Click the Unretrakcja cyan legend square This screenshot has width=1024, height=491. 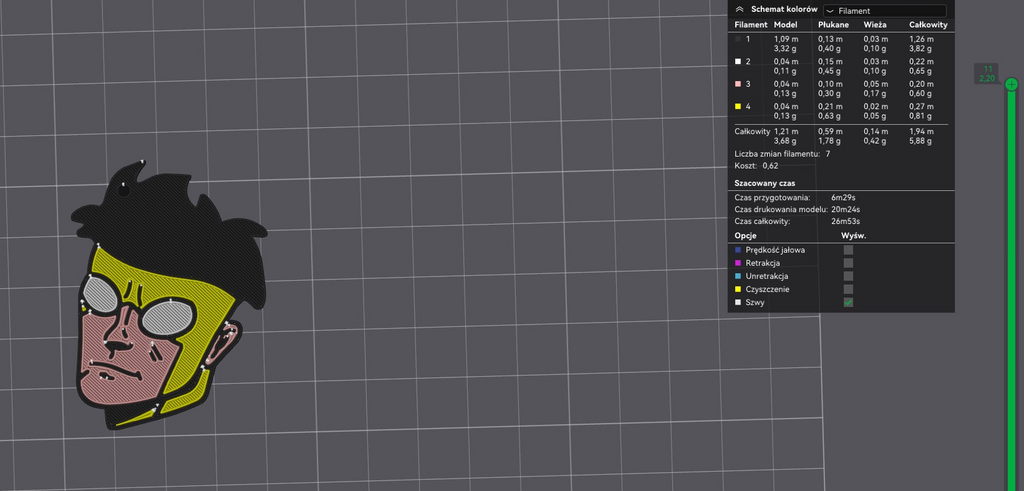(x=738, y=276)
